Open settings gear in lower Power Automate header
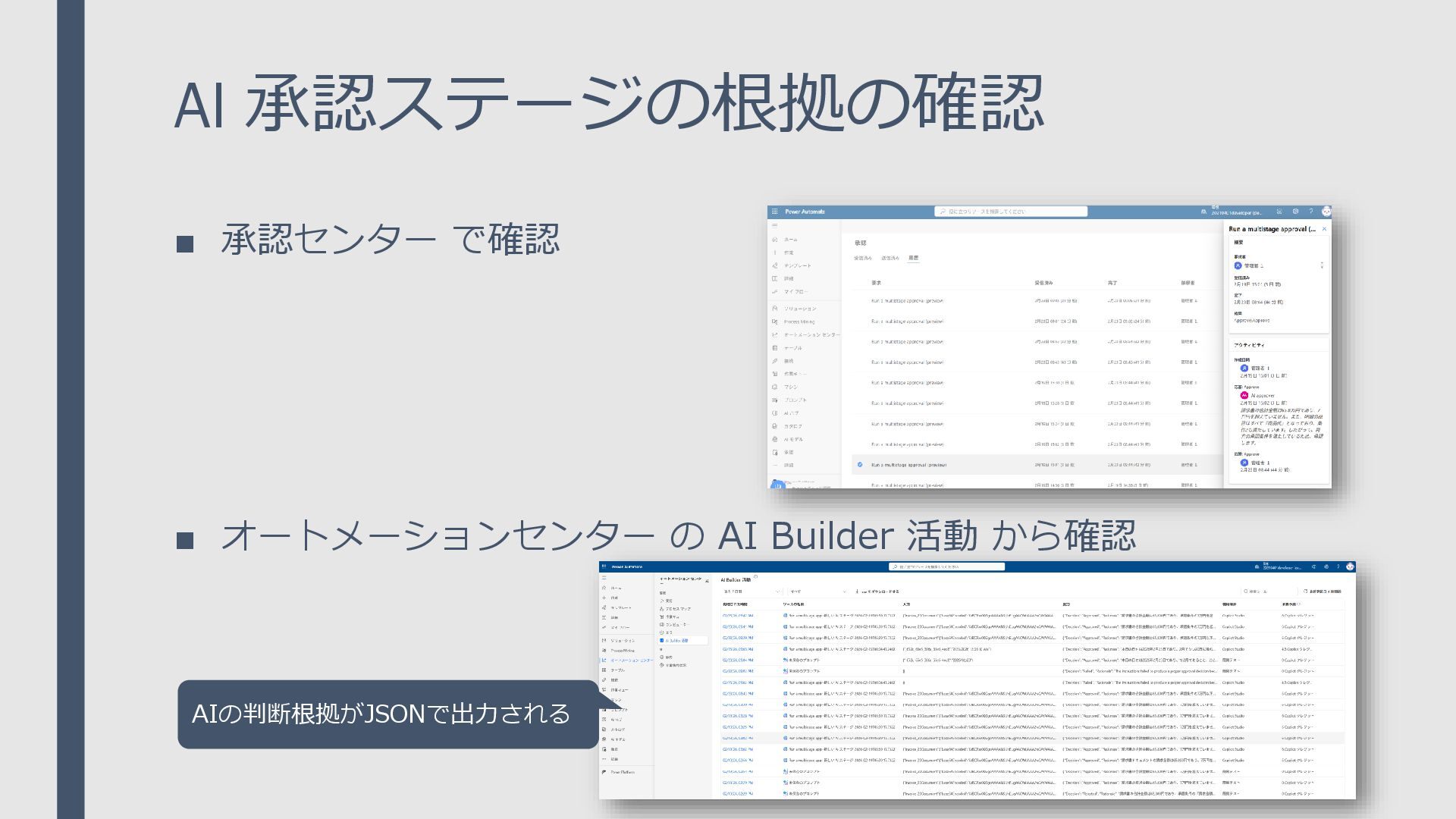 [1326, 566]
